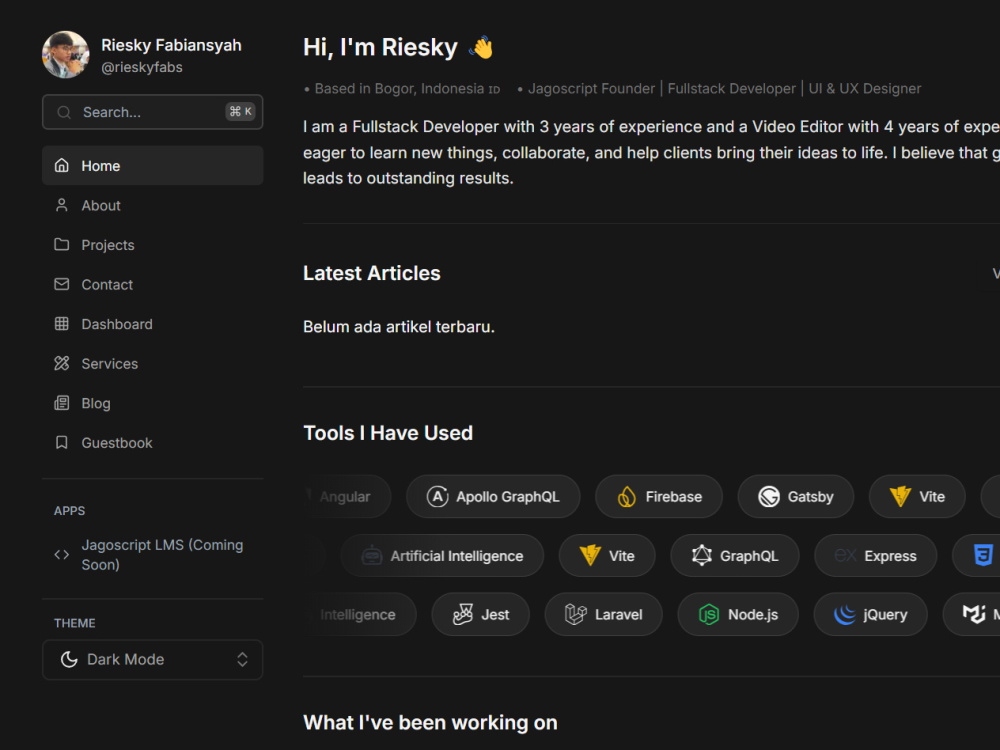Click the Jest chip label

click(495, 614)
